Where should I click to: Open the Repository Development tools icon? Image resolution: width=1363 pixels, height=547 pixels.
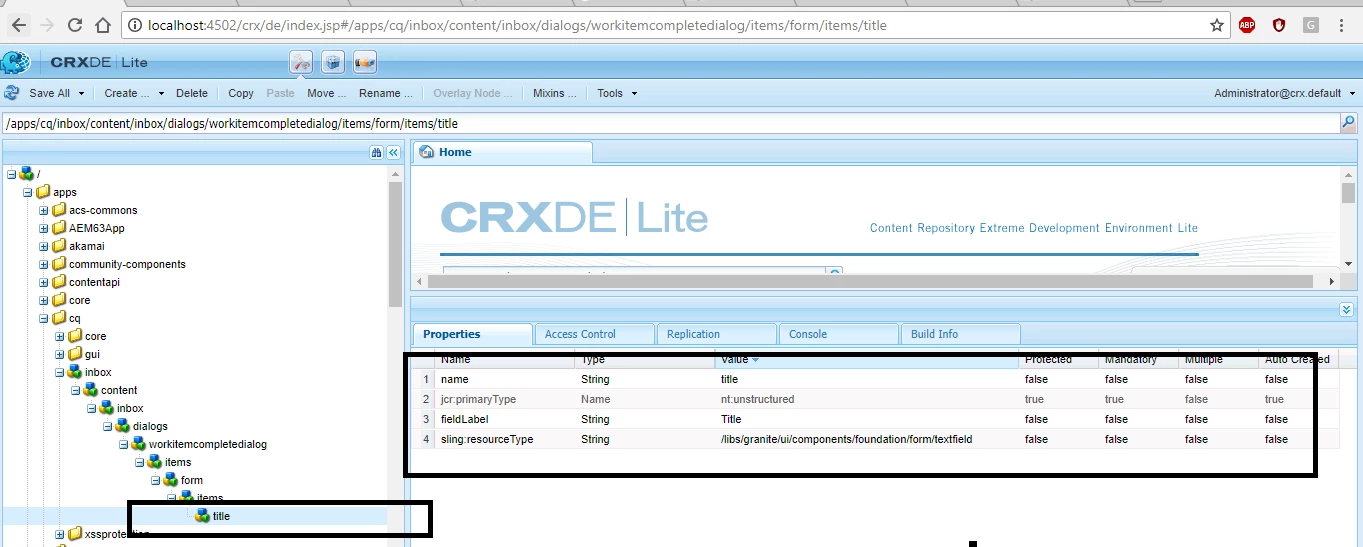pos(301,63)
